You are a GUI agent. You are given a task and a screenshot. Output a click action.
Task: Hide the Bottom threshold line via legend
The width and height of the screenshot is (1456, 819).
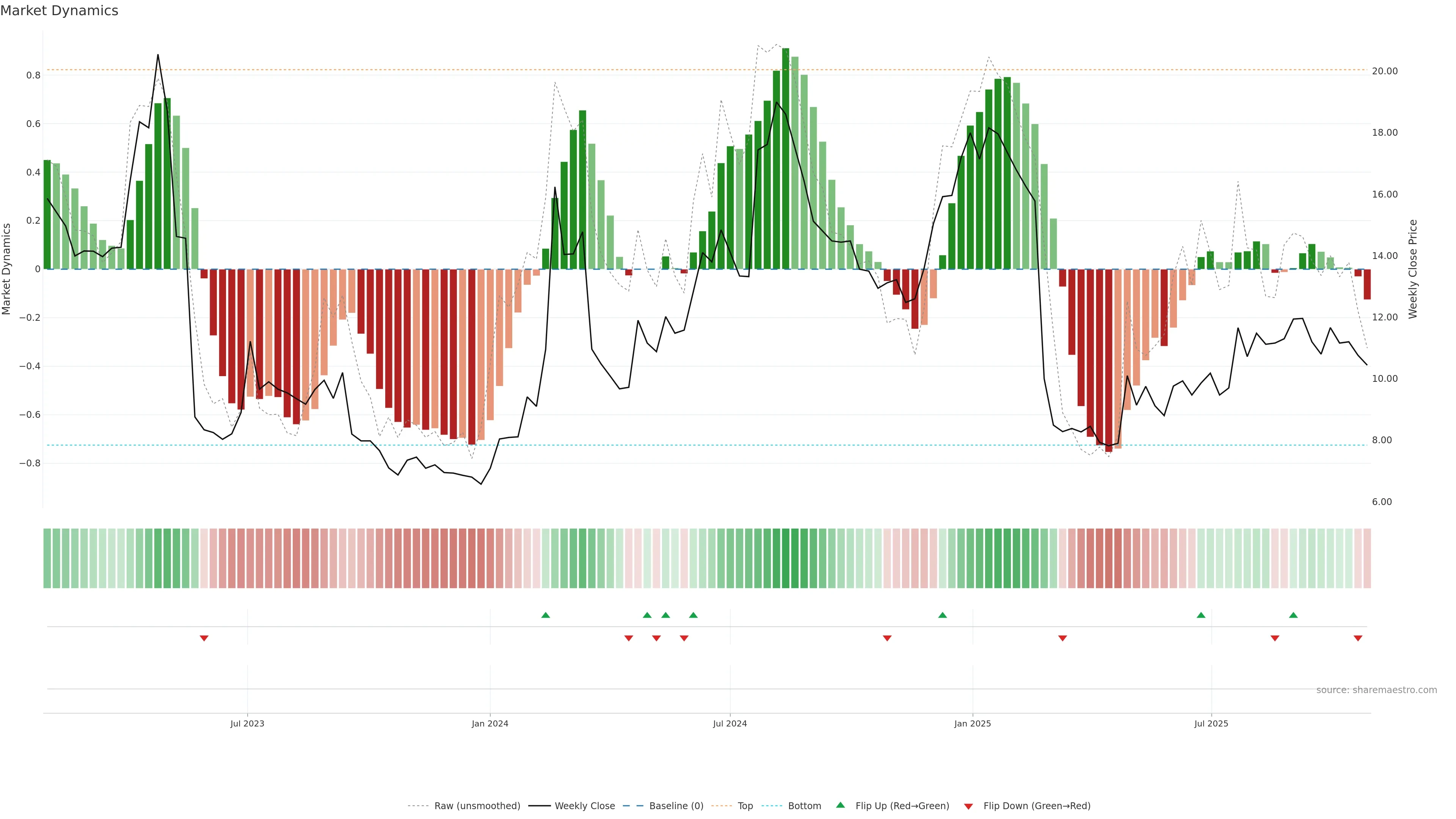point(804,806)
